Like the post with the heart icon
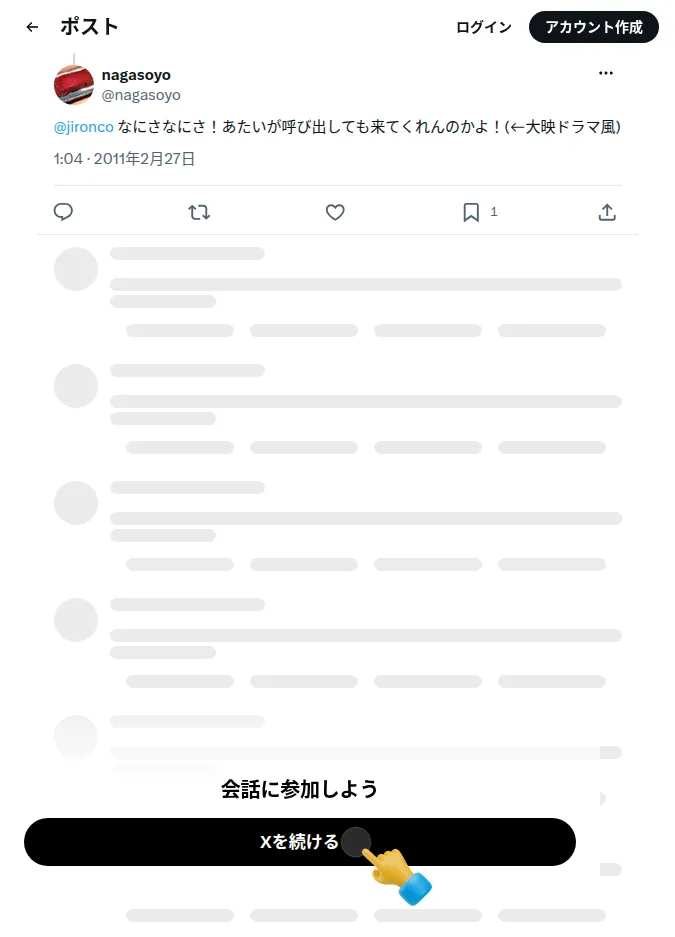This screenshot has width=675, height=937. [335, 212]
